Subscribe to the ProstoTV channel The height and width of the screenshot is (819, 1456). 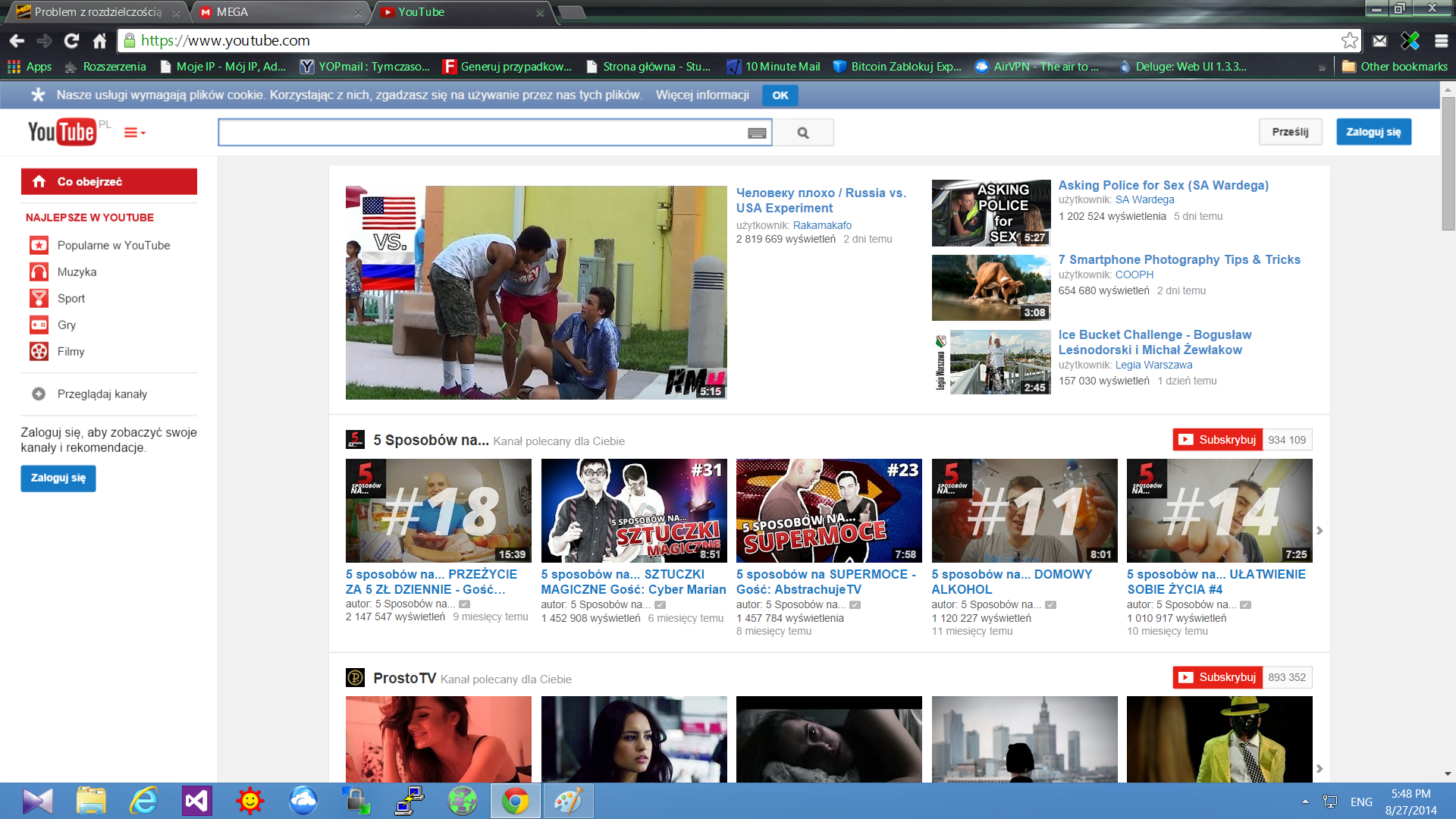point(1218,677)
